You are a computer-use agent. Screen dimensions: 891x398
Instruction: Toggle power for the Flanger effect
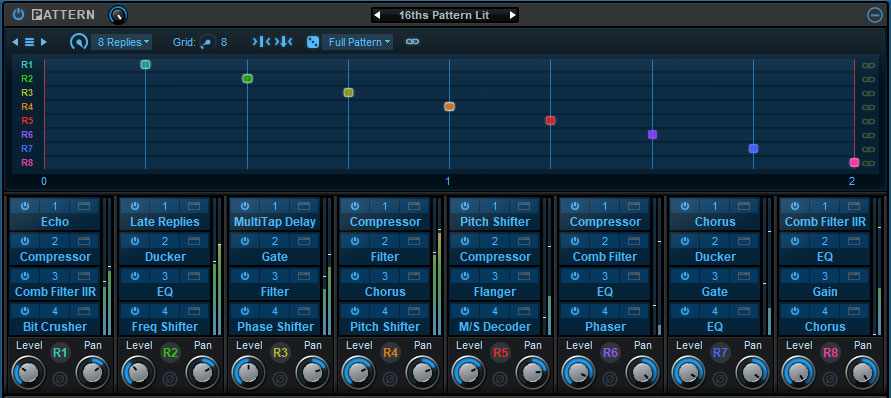pyautogui.click(x=465, y=276)
